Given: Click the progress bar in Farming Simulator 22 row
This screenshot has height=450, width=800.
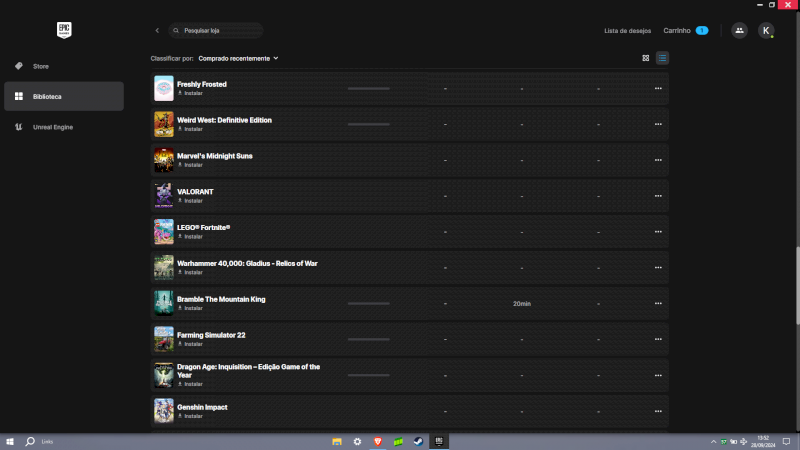Looking at the screenshot, I should point(368,339).
